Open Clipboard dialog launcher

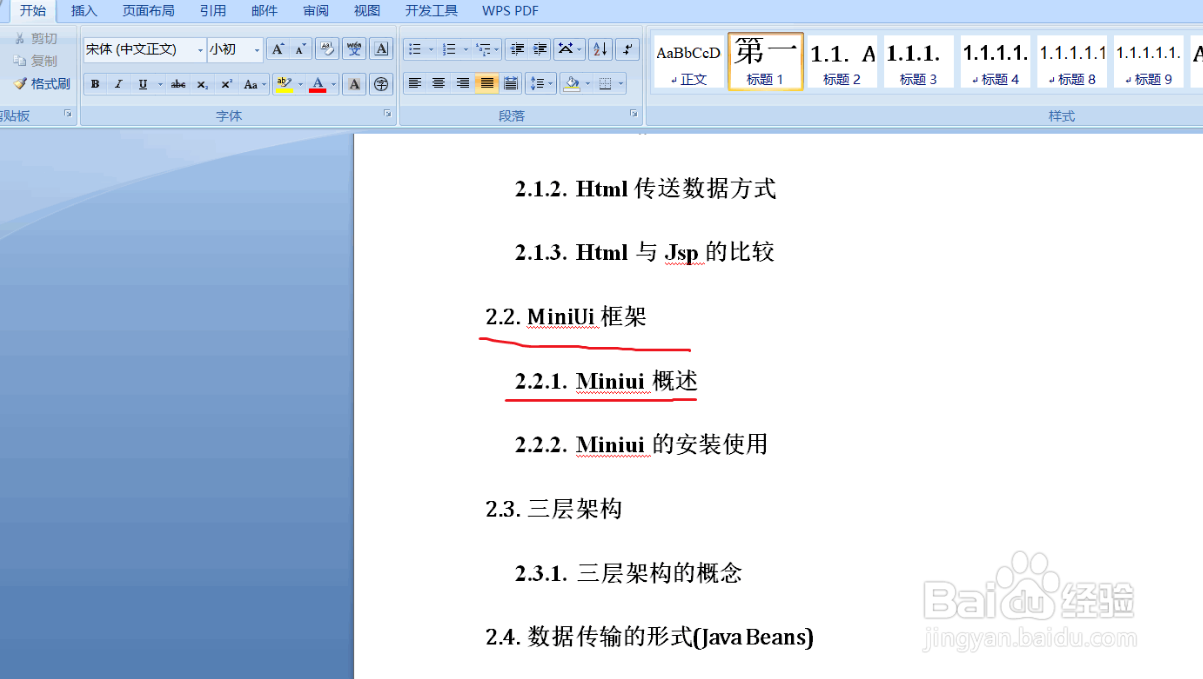pyautogui.click(x=68, y=115)
